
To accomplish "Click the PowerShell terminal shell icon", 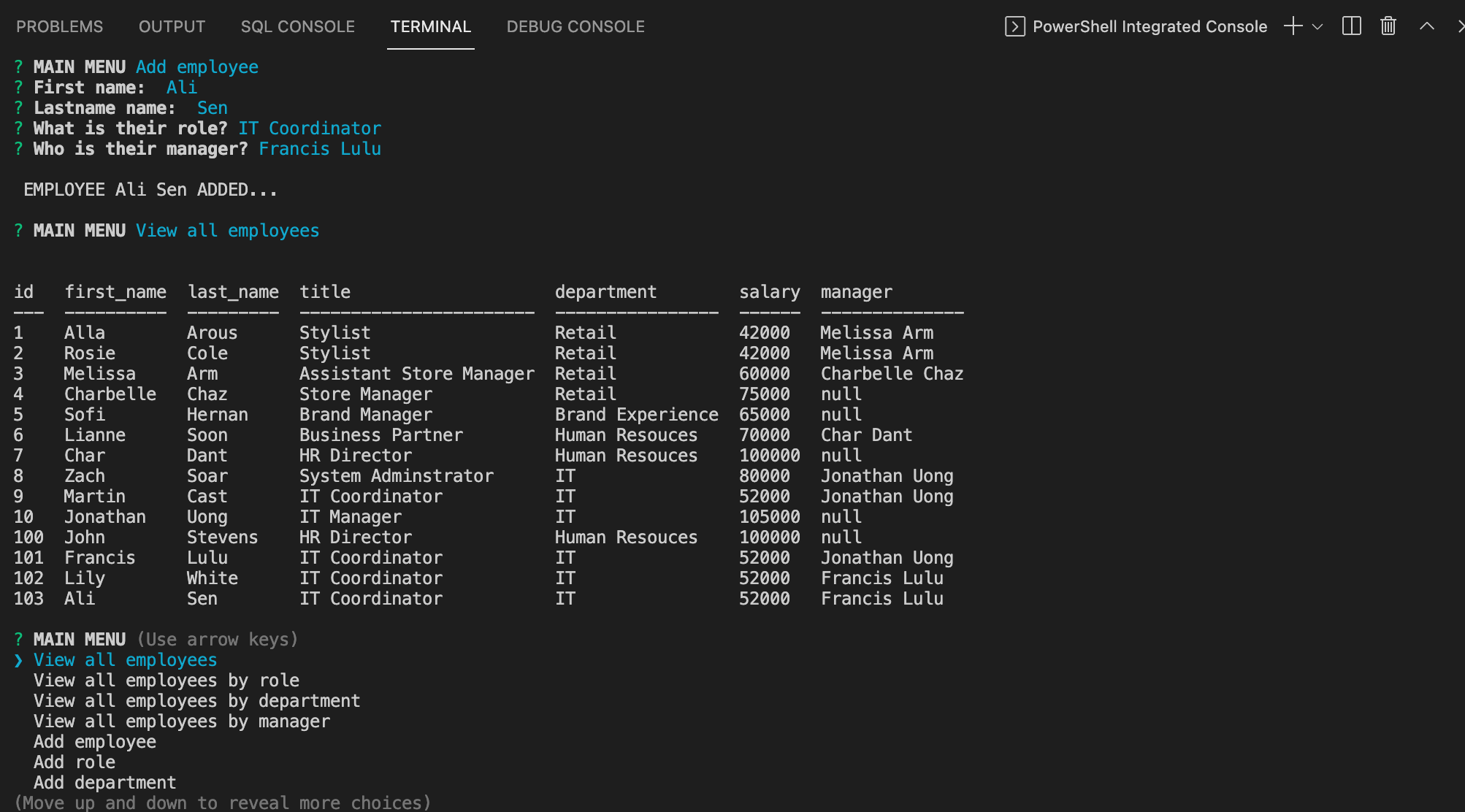I will [x=1014, y=26].
